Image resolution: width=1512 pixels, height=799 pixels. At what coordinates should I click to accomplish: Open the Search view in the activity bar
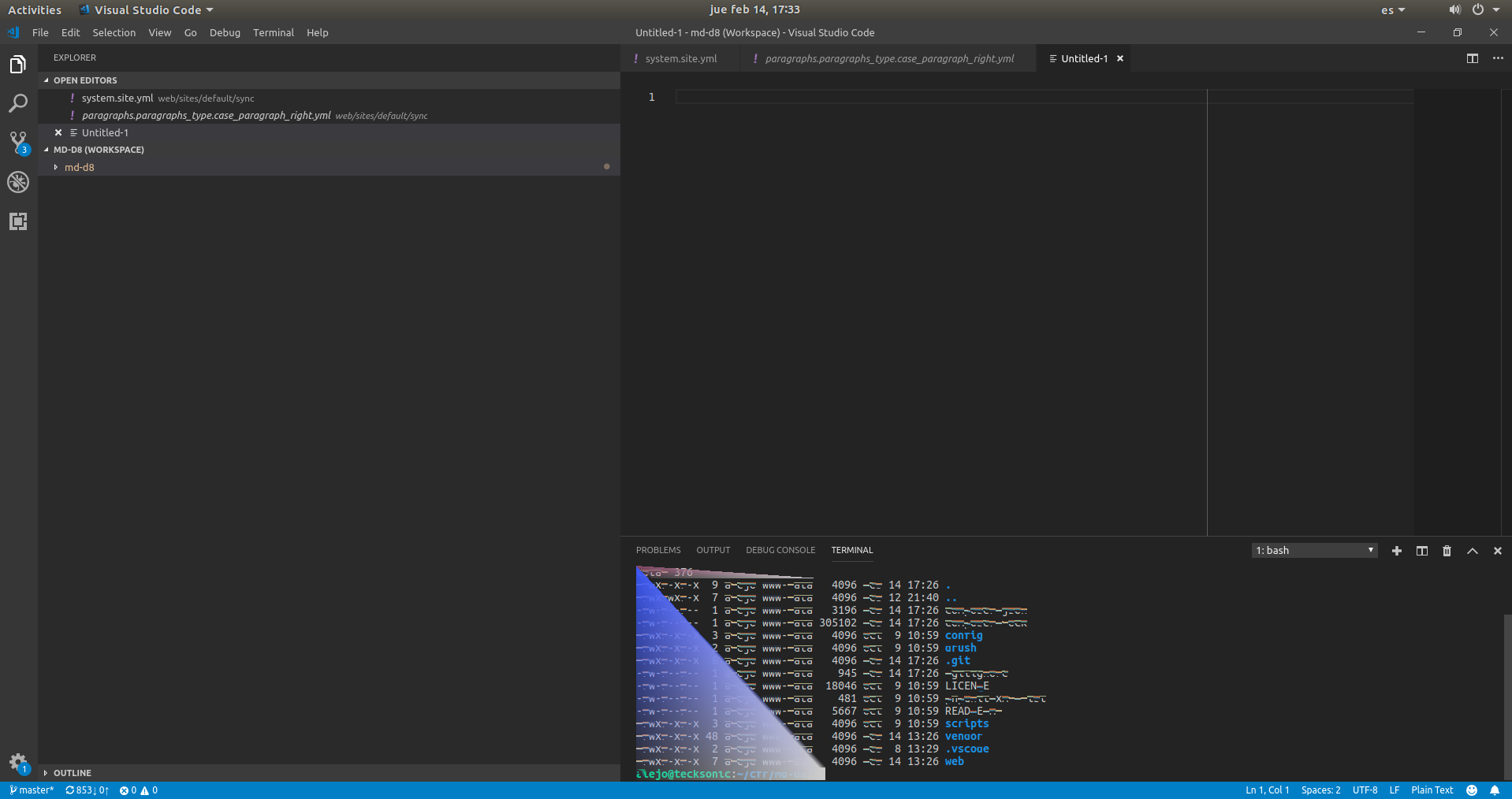pyautogui.click(x=17, y=103)
